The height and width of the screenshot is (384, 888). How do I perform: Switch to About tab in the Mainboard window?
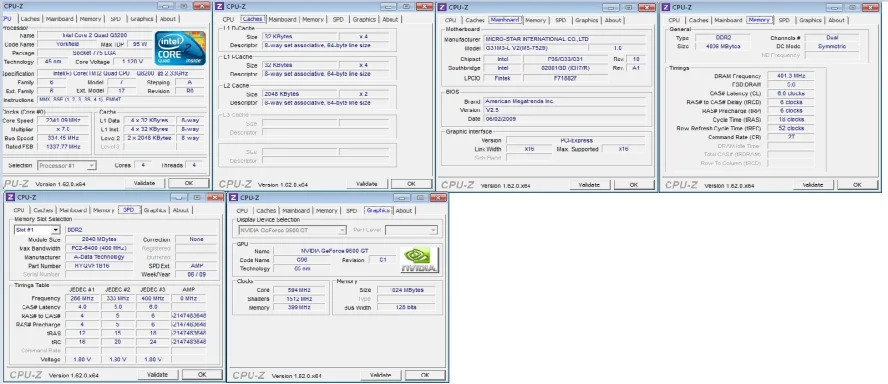(x=613, y=20)
